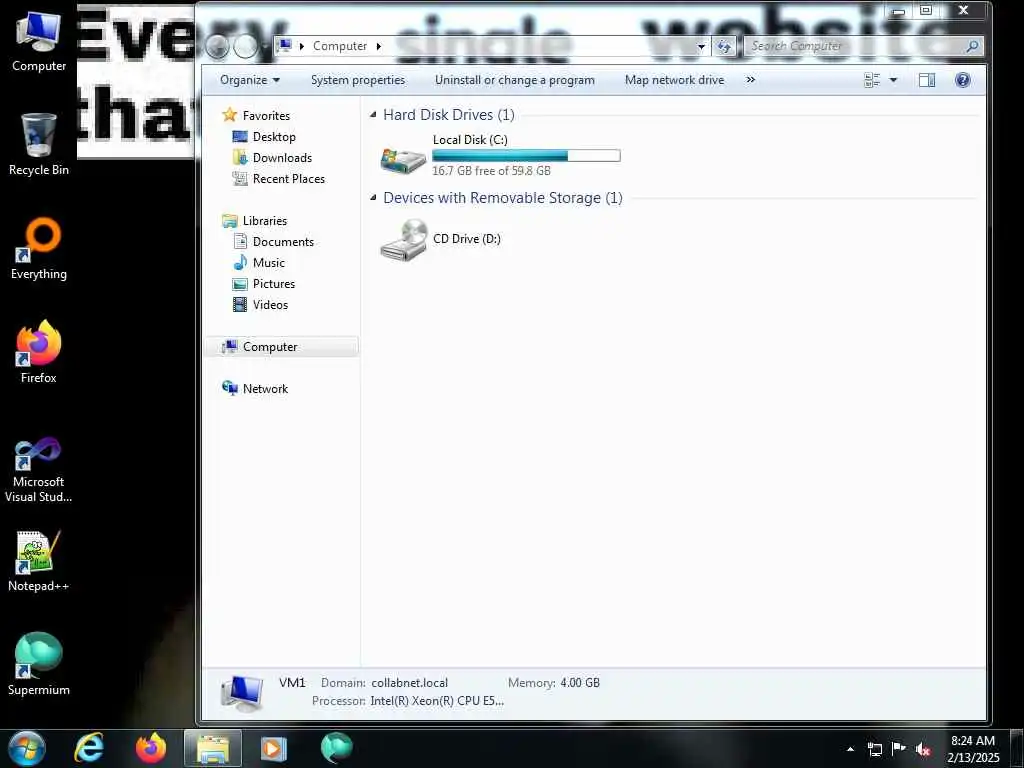
Task: Click the taskbar clock showing 8:24 AM
Action: (x=973, y=749)
